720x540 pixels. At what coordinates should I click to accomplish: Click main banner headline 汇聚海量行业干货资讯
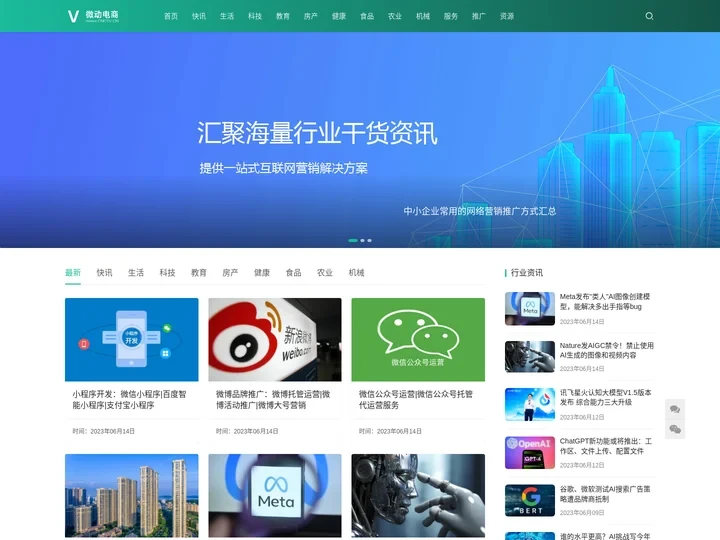317,133
